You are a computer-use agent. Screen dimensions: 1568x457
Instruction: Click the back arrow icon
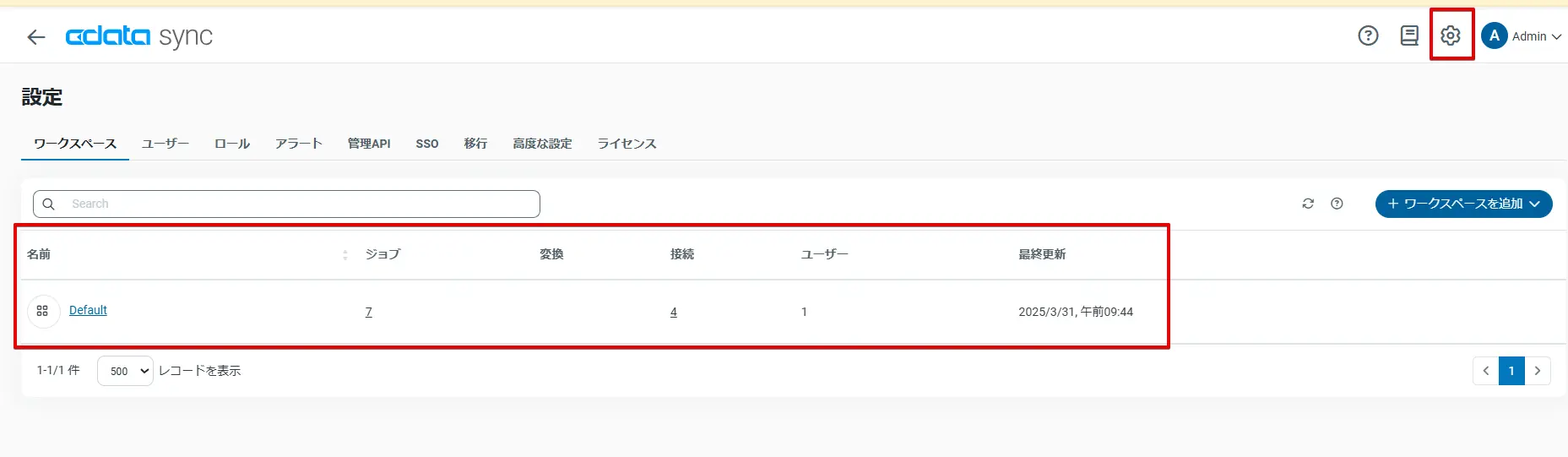pyautogui.click(x=35, y=37)
